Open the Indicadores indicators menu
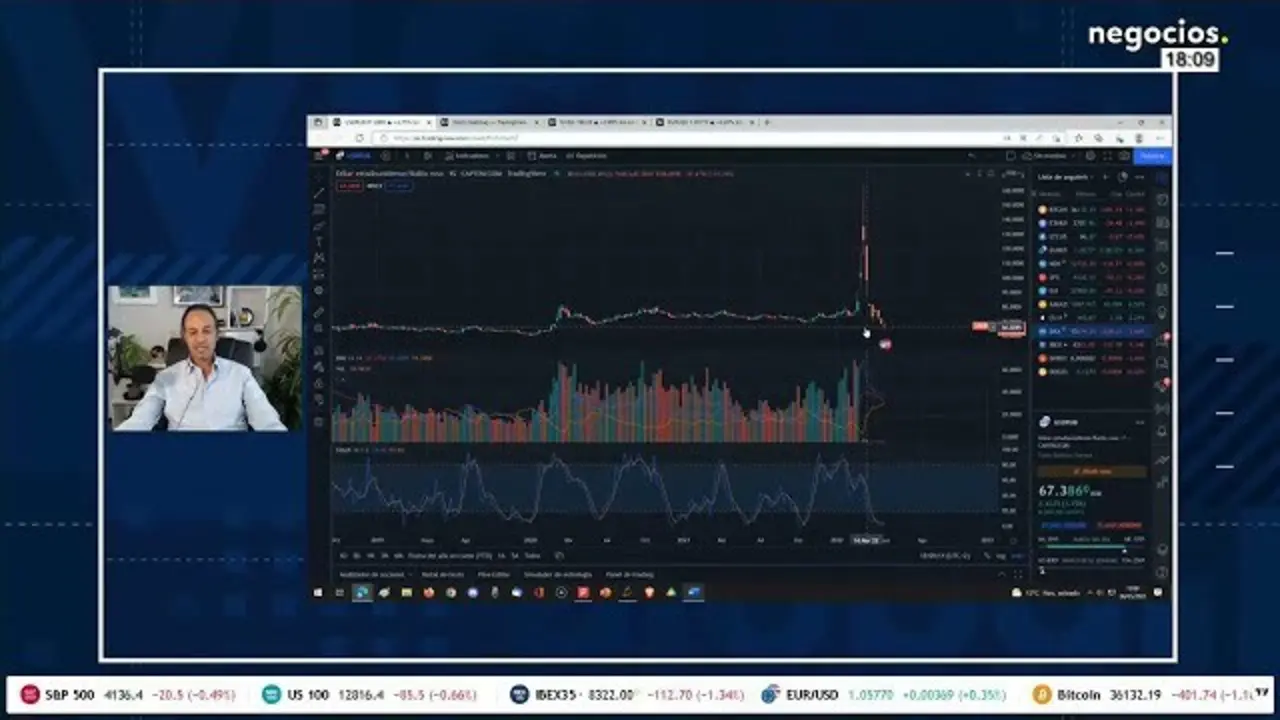1280x720 pixels. (467, 156)
